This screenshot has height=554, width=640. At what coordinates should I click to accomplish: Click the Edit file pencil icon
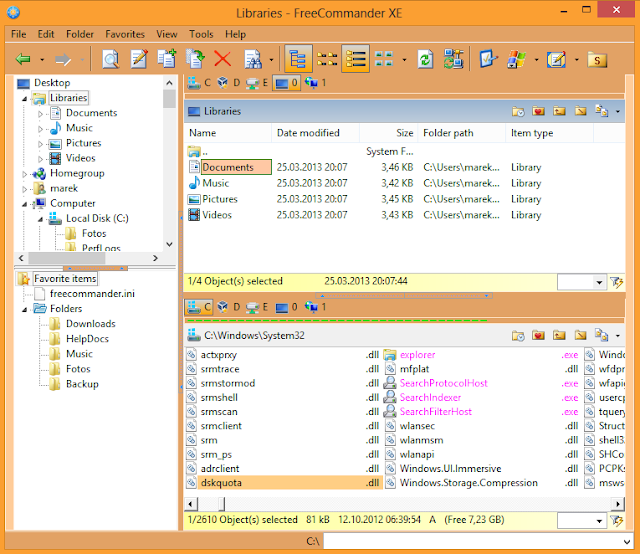[139, 59]
